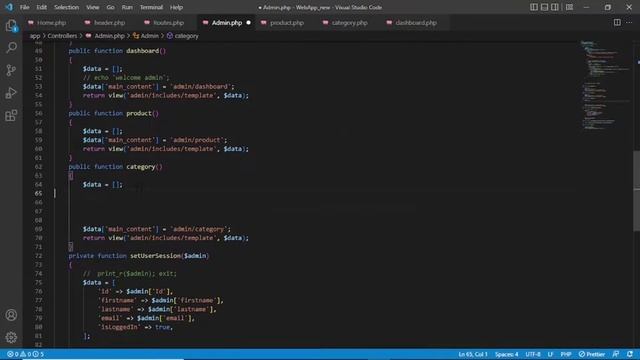Image resolution: width=640 pixels, height=360 pixels.
Task: Split the editor to the right
Action: [617, 22]
